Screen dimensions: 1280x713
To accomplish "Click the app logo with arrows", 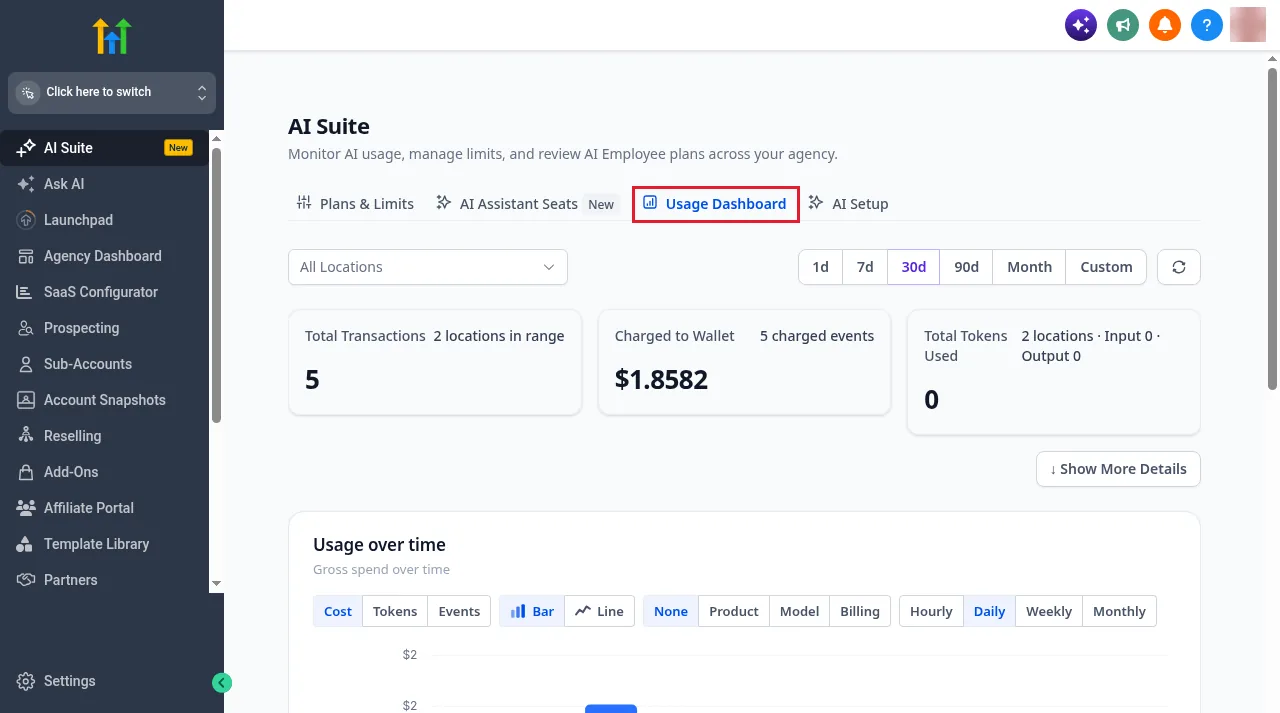I will (112, 36).
